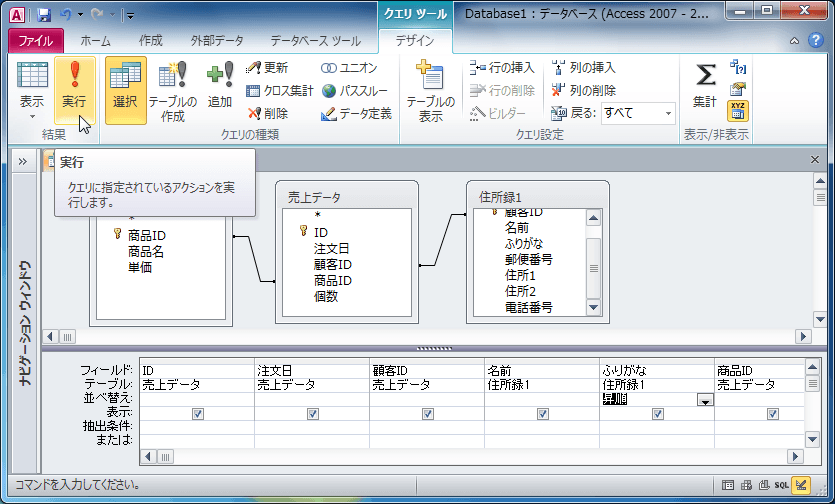
Task: Click the down arrow of design grid scrollbar
Action: point(812,440)
